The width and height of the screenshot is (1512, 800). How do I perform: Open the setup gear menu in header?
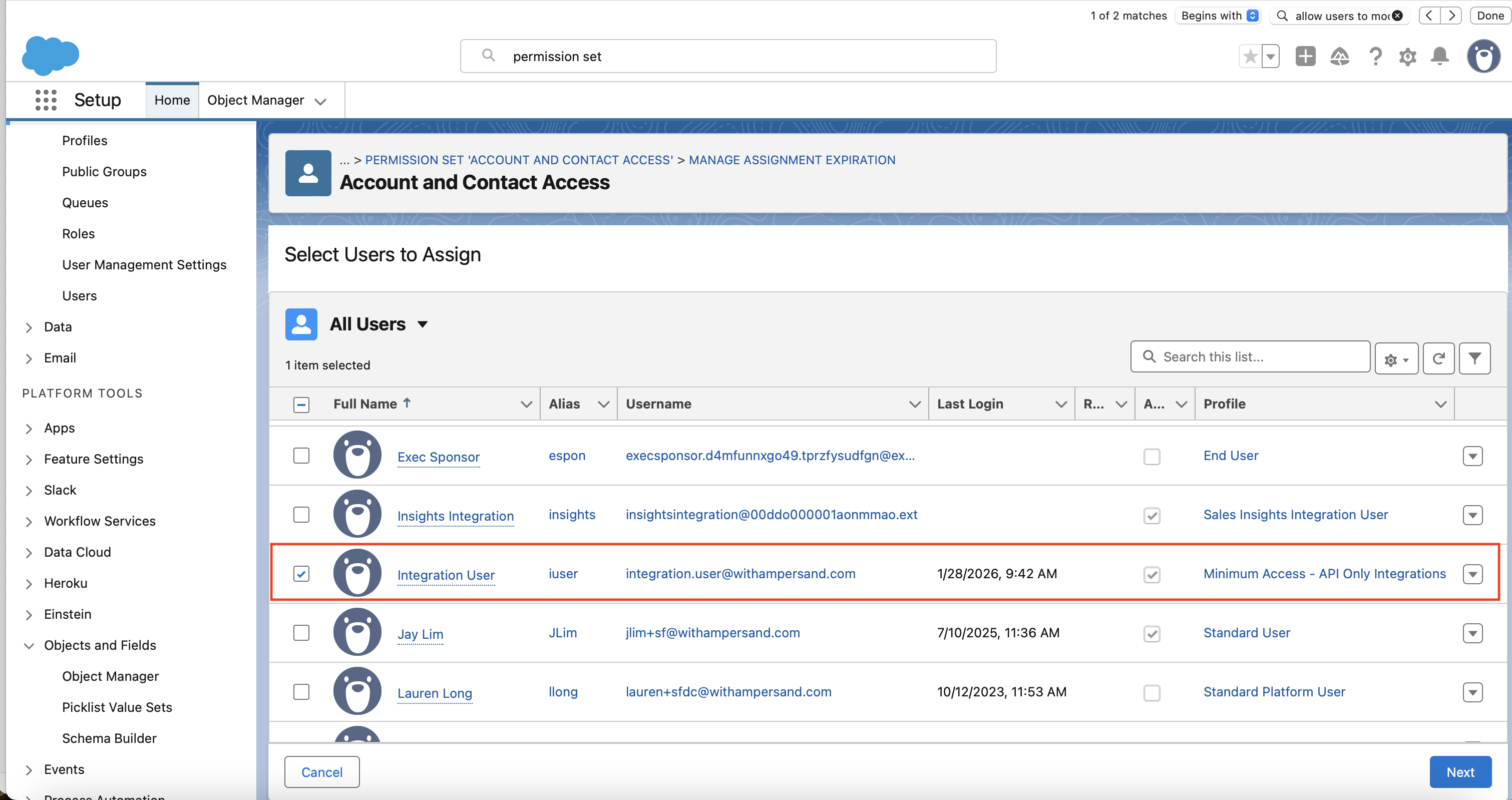click(1407, 57)
